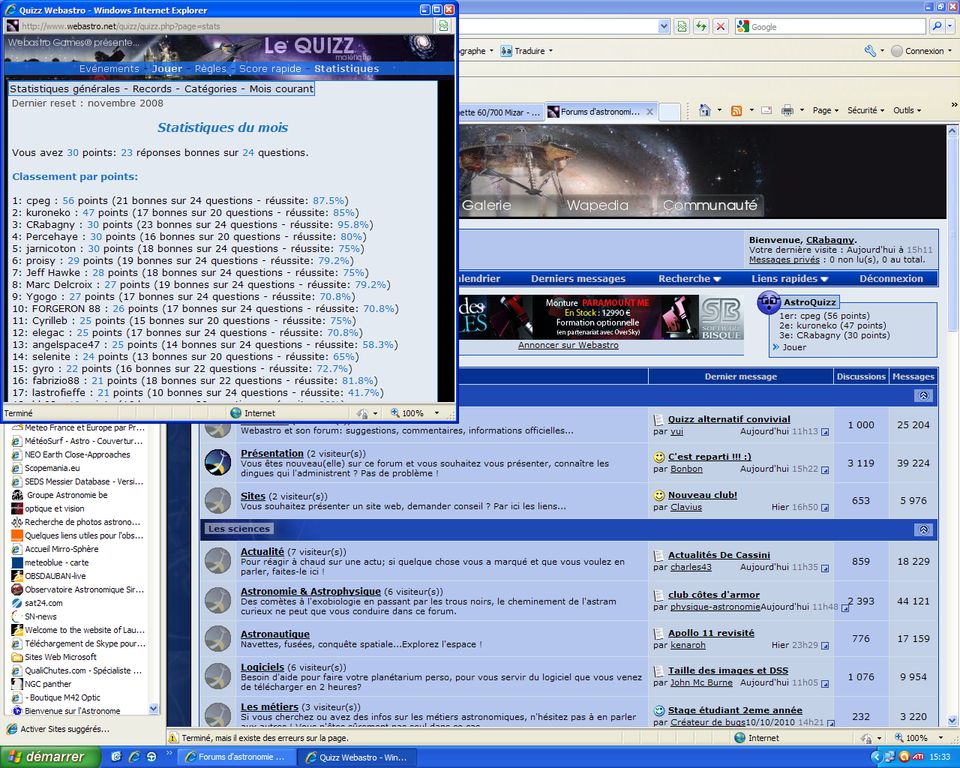This screenshot has width=960, height=768.
Task: Open Page menu dropdown
Action: tap(825, 110)
